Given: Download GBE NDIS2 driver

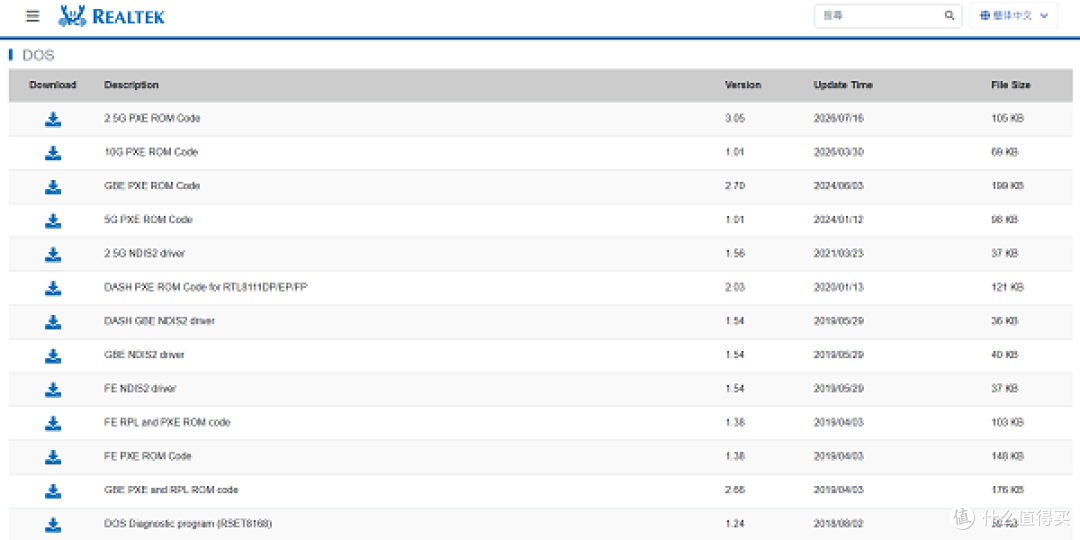Looking at the screenshot, I should [53, 355].
